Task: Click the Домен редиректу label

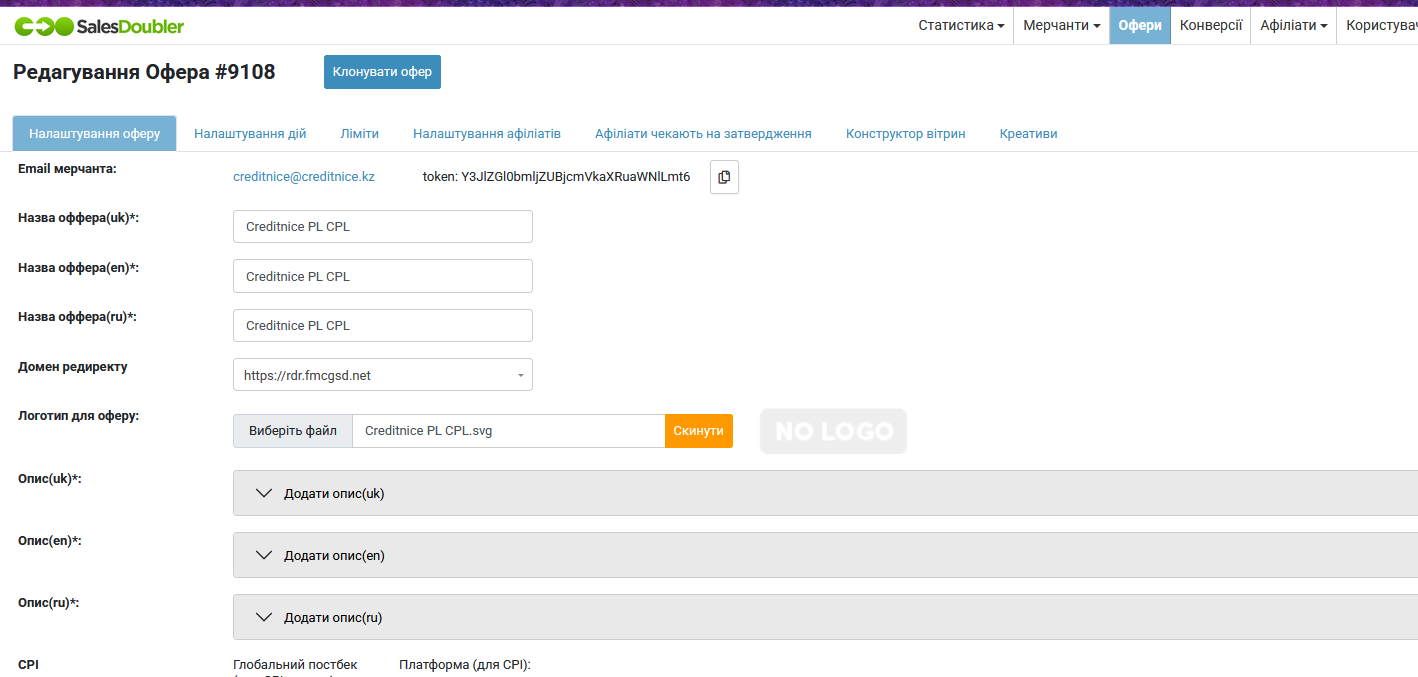Action: click(x=73, y=367)
